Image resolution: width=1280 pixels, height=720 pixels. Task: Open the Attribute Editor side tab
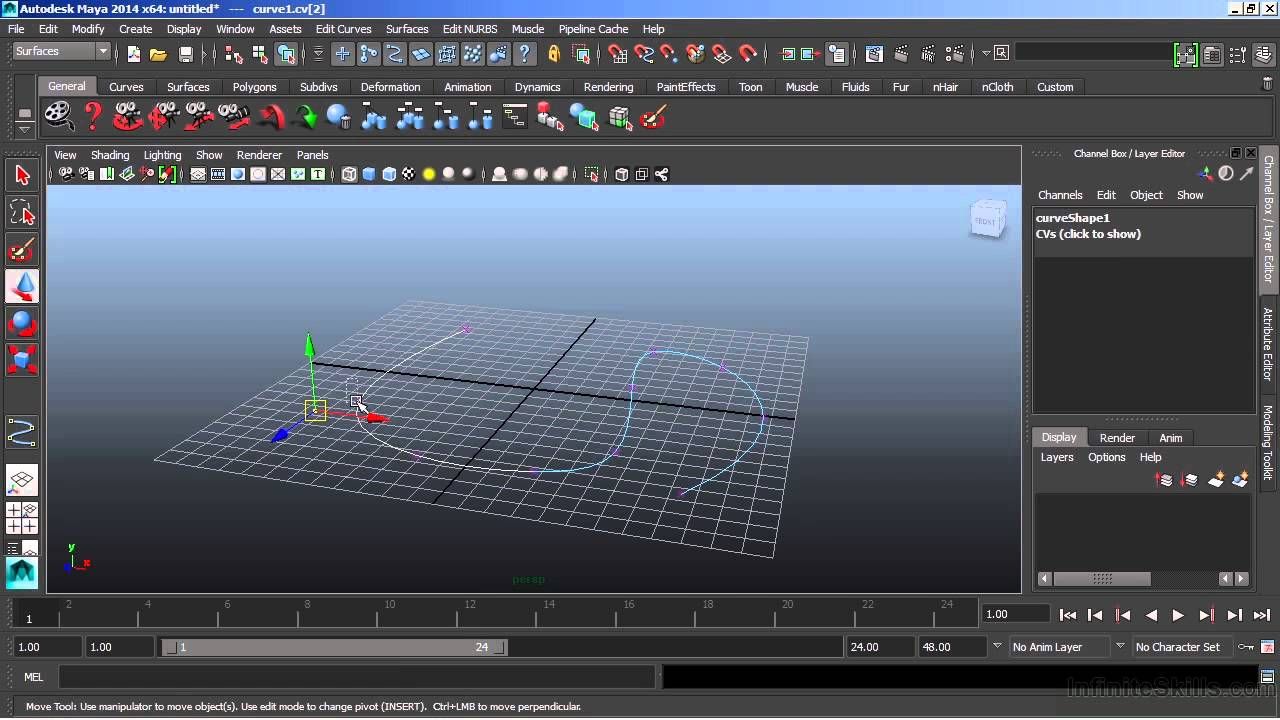point(1268,344)
